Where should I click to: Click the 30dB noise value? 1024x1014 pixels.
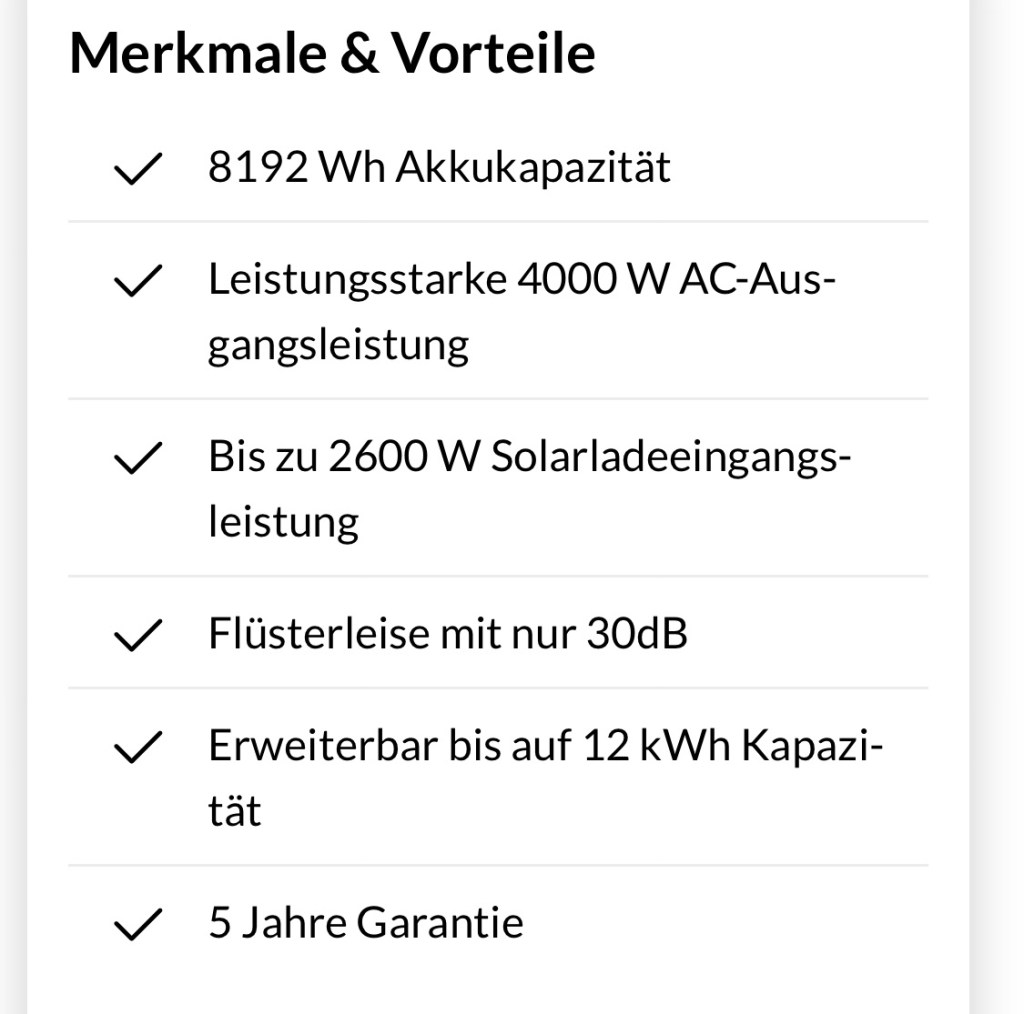pos(636,633)
